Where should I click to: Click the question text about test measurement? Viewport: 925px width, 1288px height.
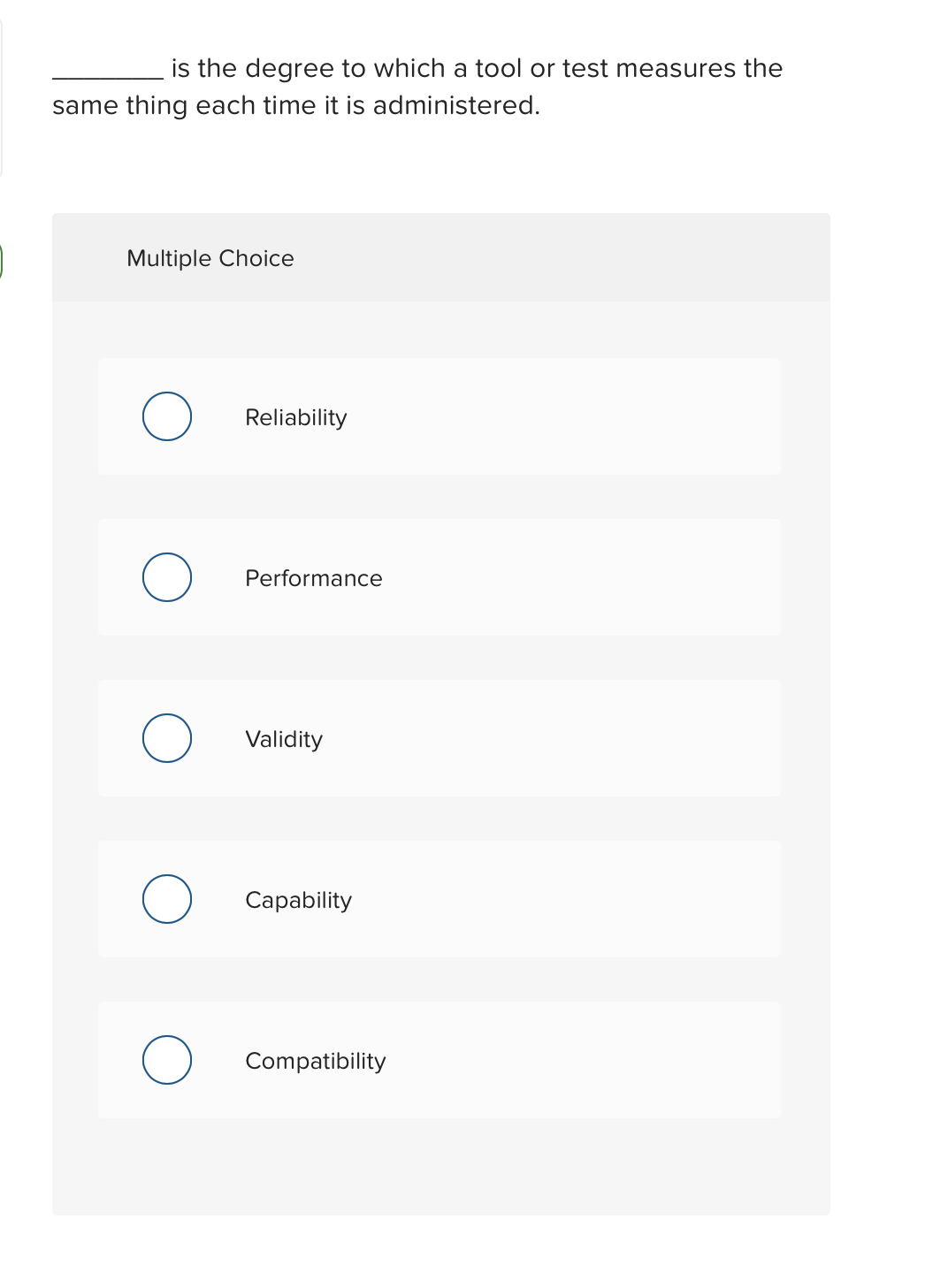point(416,86)
